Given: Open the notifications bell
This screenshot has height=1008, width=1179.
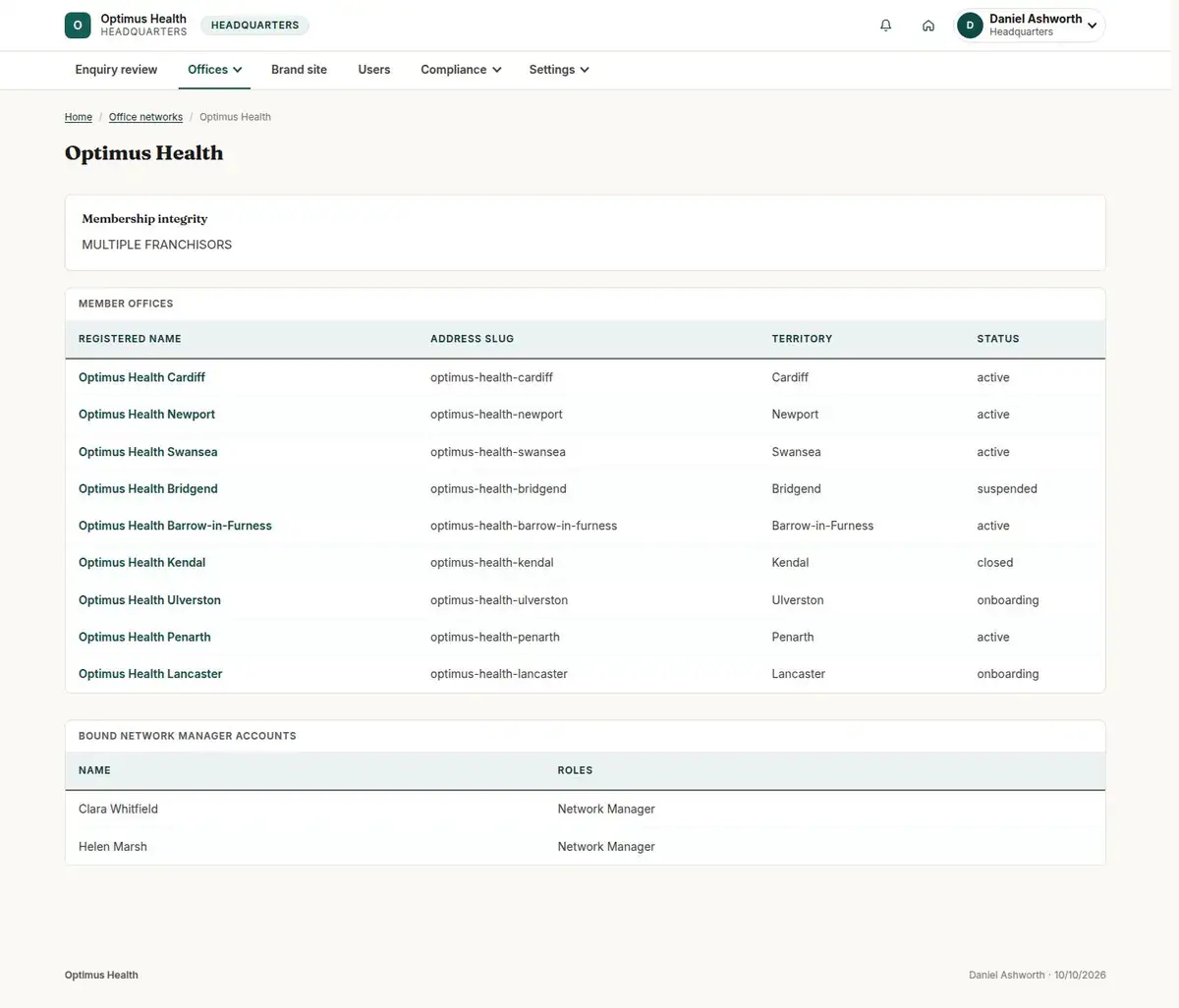Looking at the screenshot, I should tap(885, 26).
